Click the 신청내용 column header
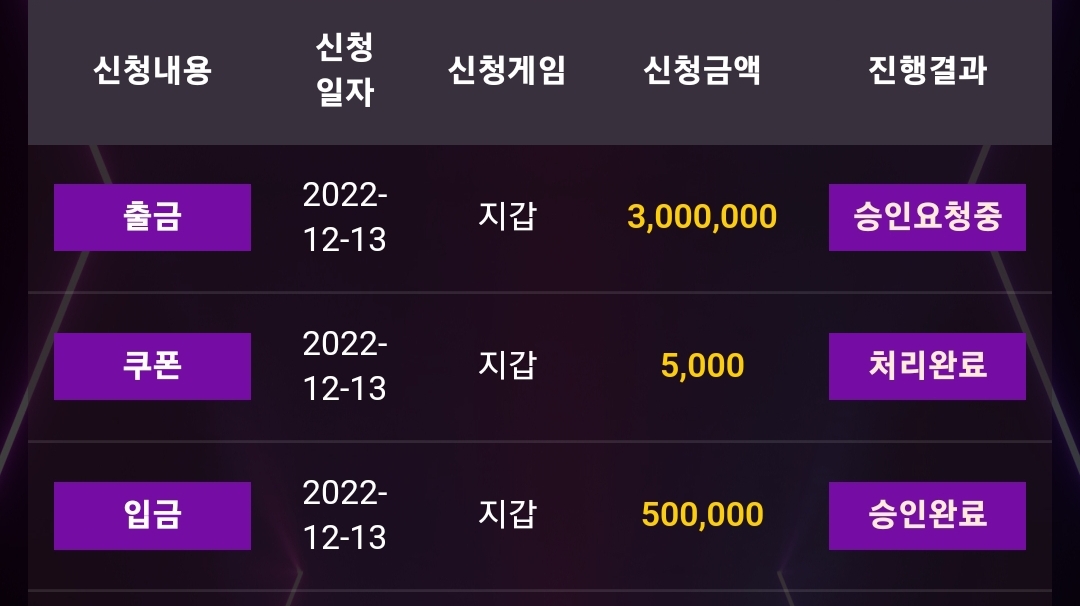The height and width of the screenshot is (606, 1080). click(x=152, y=70)
